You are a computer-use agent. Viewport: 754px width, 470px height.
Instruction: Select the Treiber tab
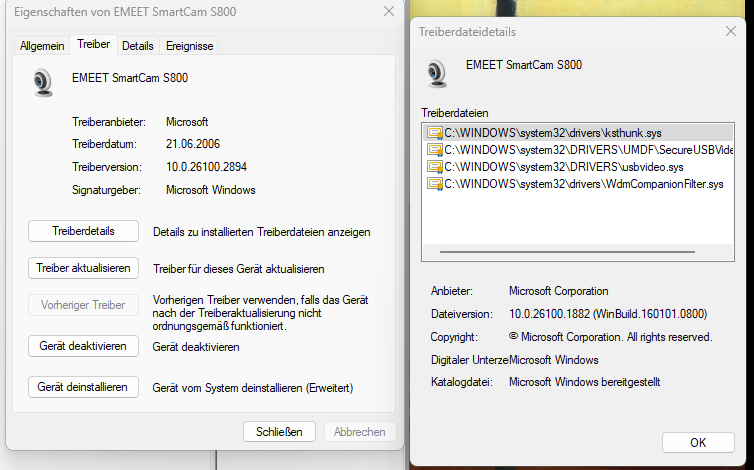94,44
